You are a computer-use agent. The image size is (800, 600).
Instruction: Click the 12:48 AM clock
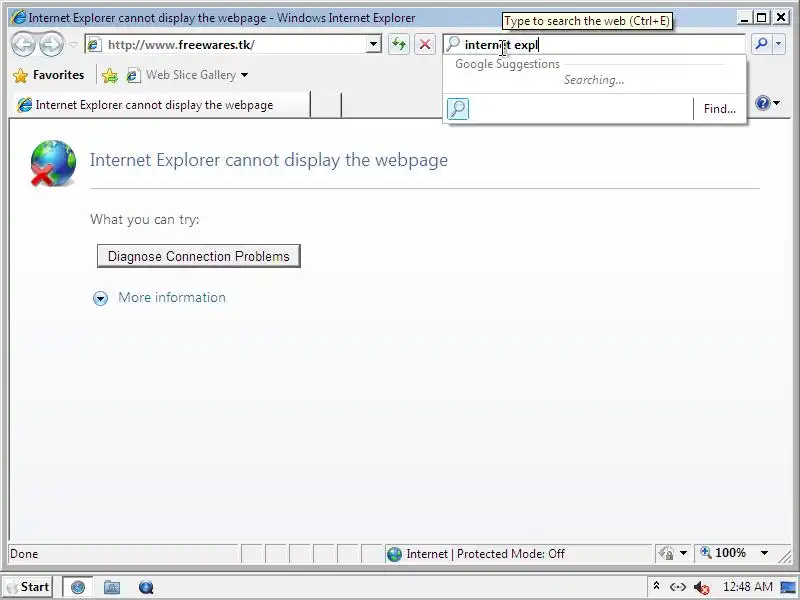(747, 587)
